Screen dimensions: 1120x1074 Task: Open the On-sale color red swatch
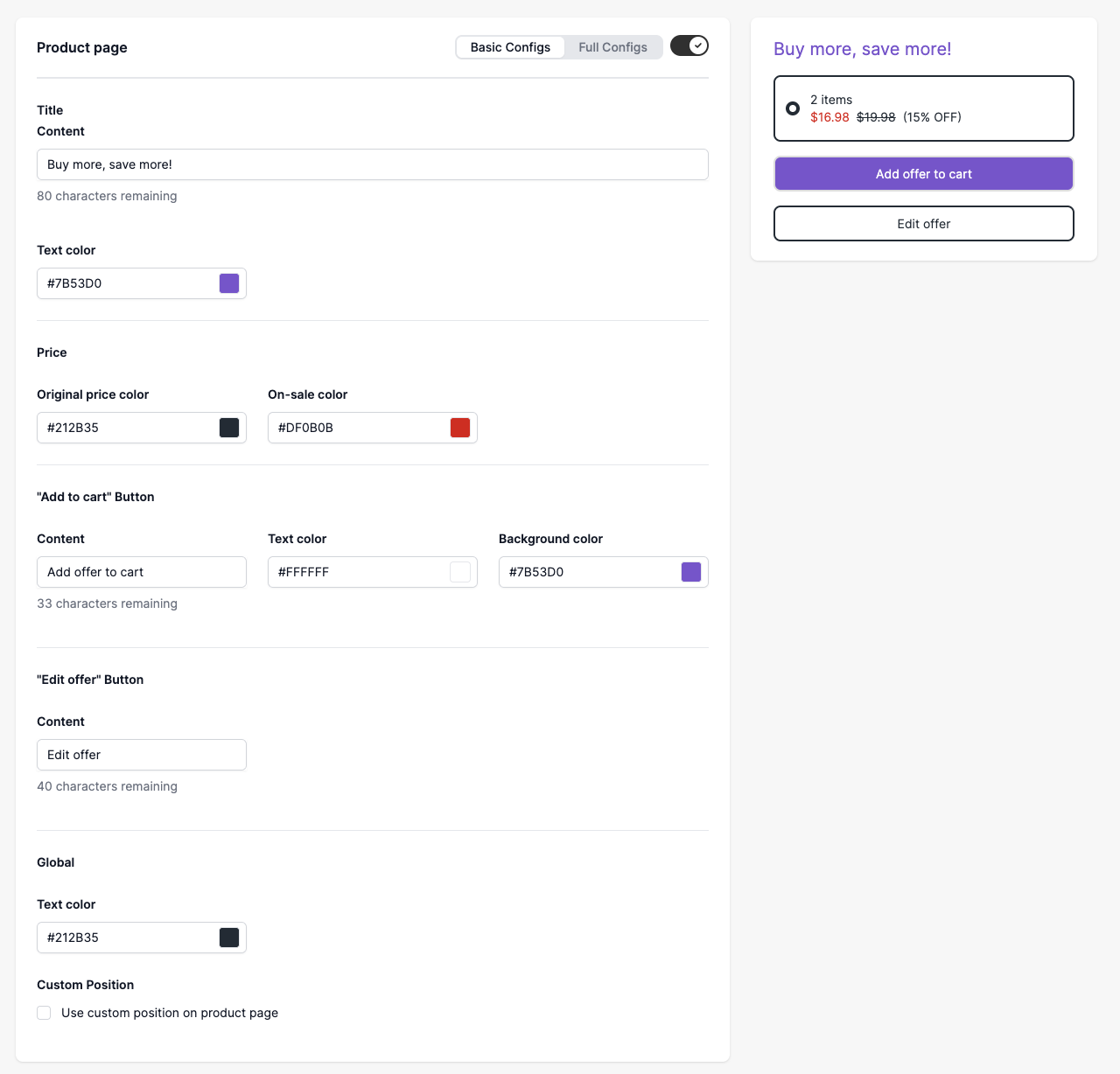[460, 428]
